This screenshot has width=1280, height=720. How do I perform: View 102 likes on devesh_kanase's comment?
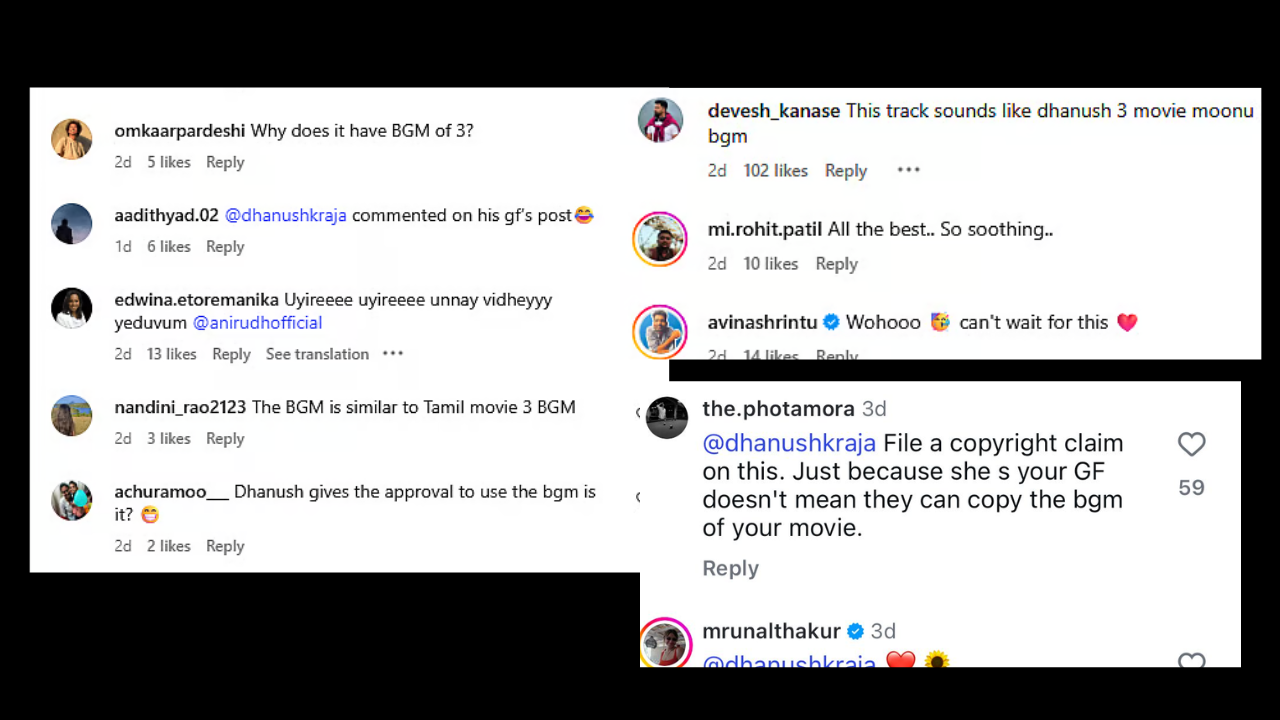(x=775, y=170)
